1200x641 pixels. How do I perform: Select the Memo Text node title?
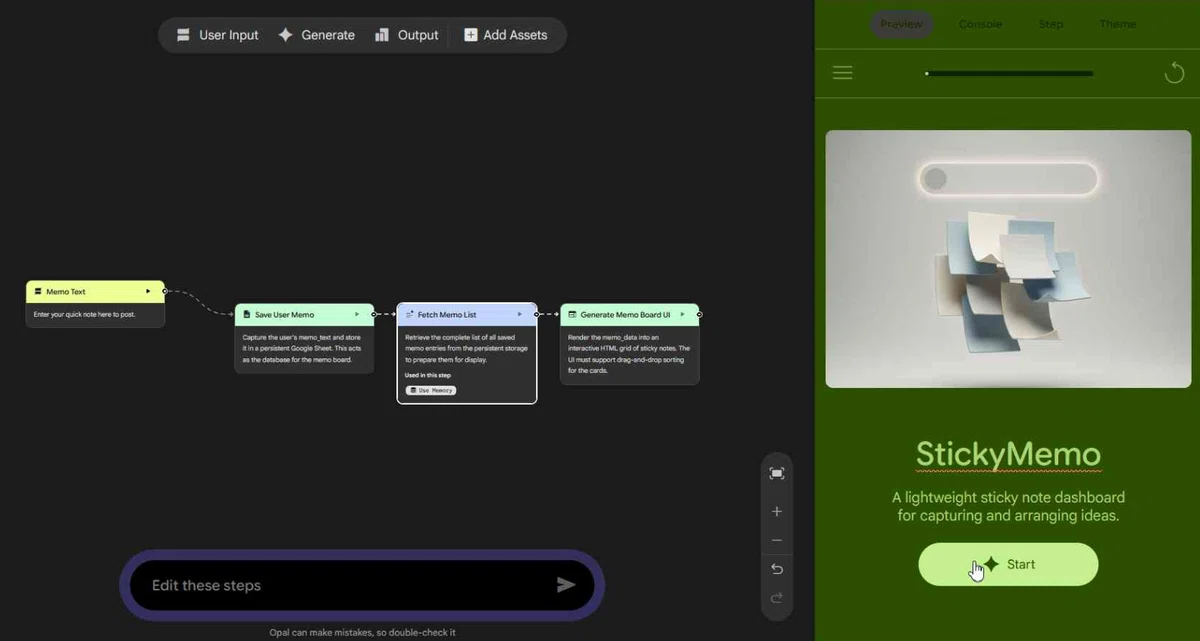[66, 292]
